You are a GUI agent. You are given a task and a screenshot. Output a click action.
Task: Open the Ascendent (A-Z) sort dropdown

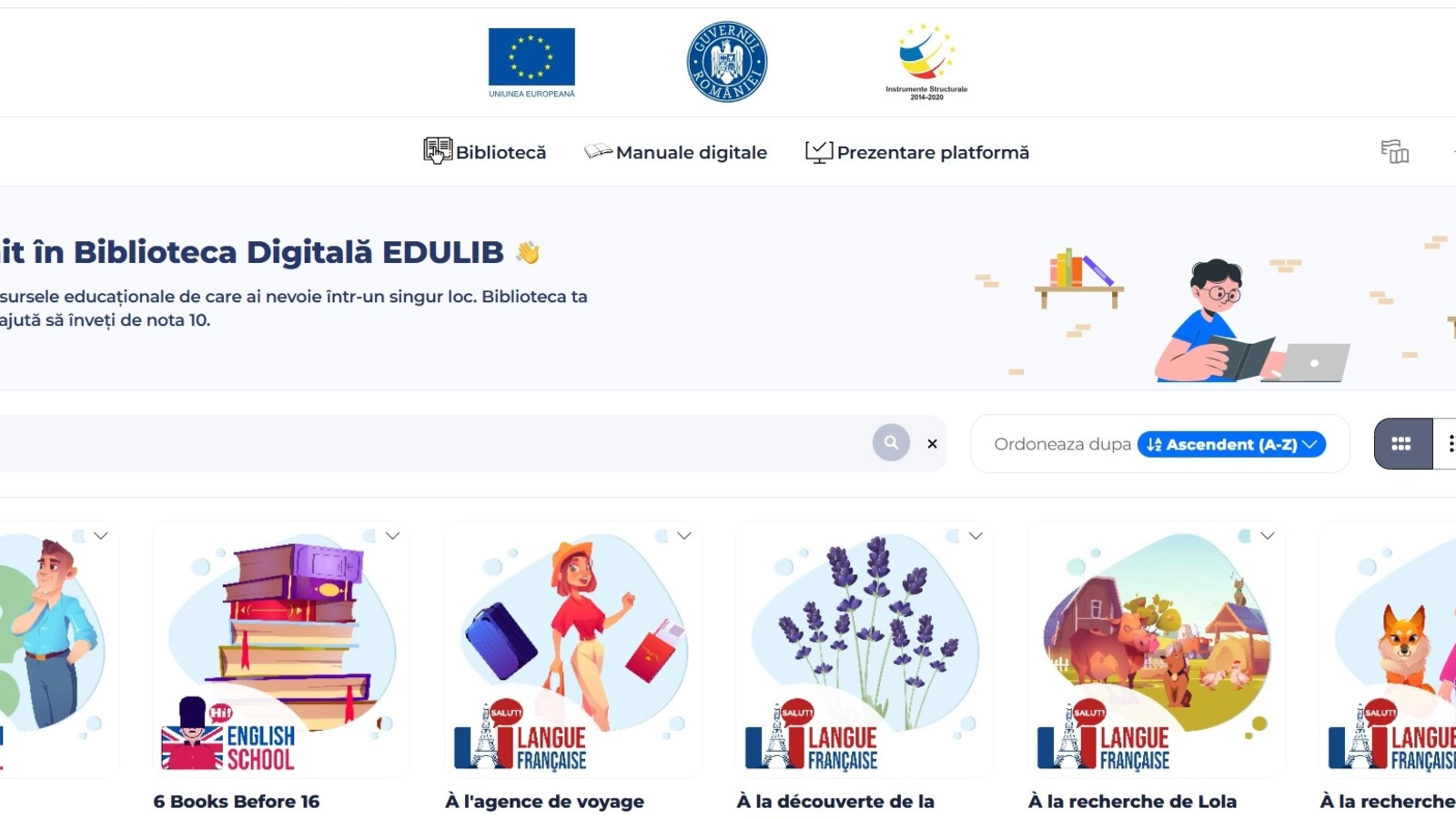(1231, 444)
